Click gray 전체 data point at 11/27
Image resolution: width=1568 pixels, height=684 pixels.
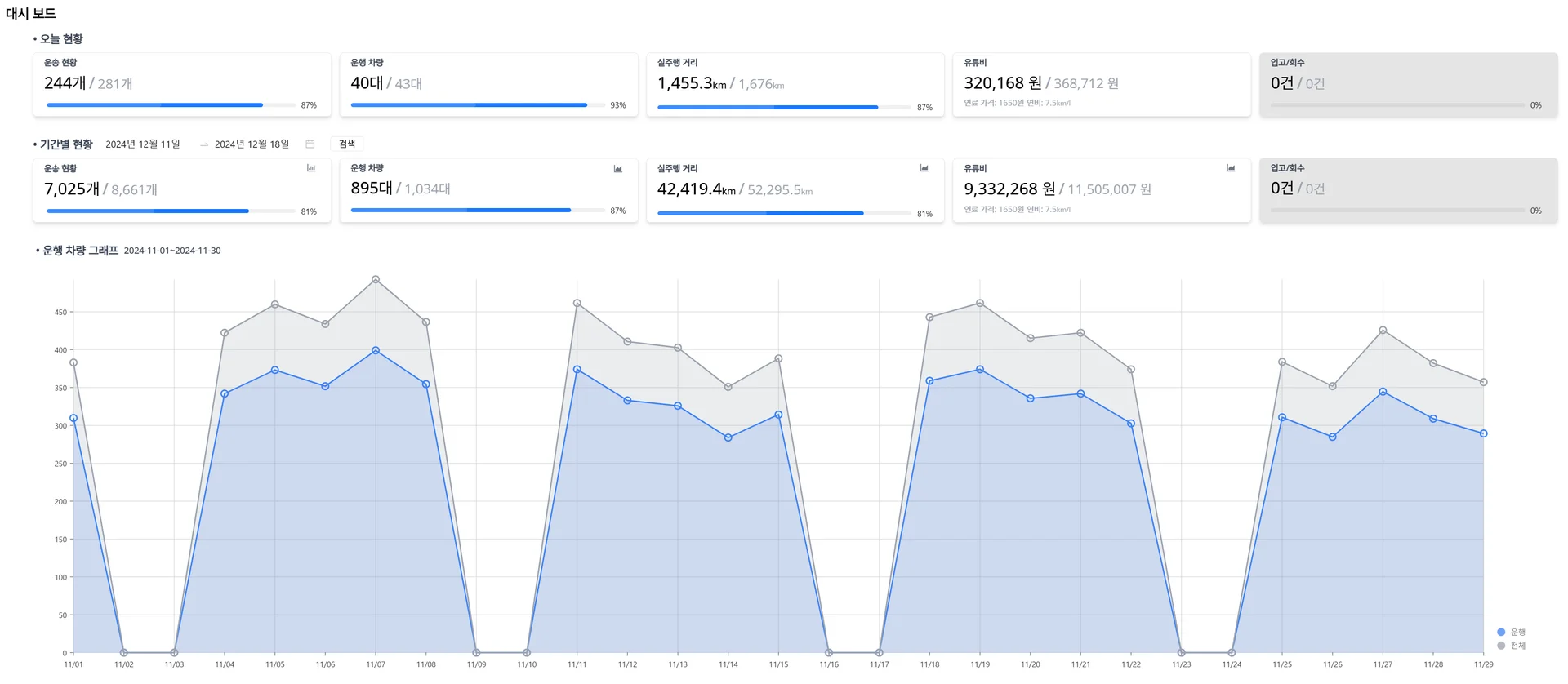[x=1383, y=331]
